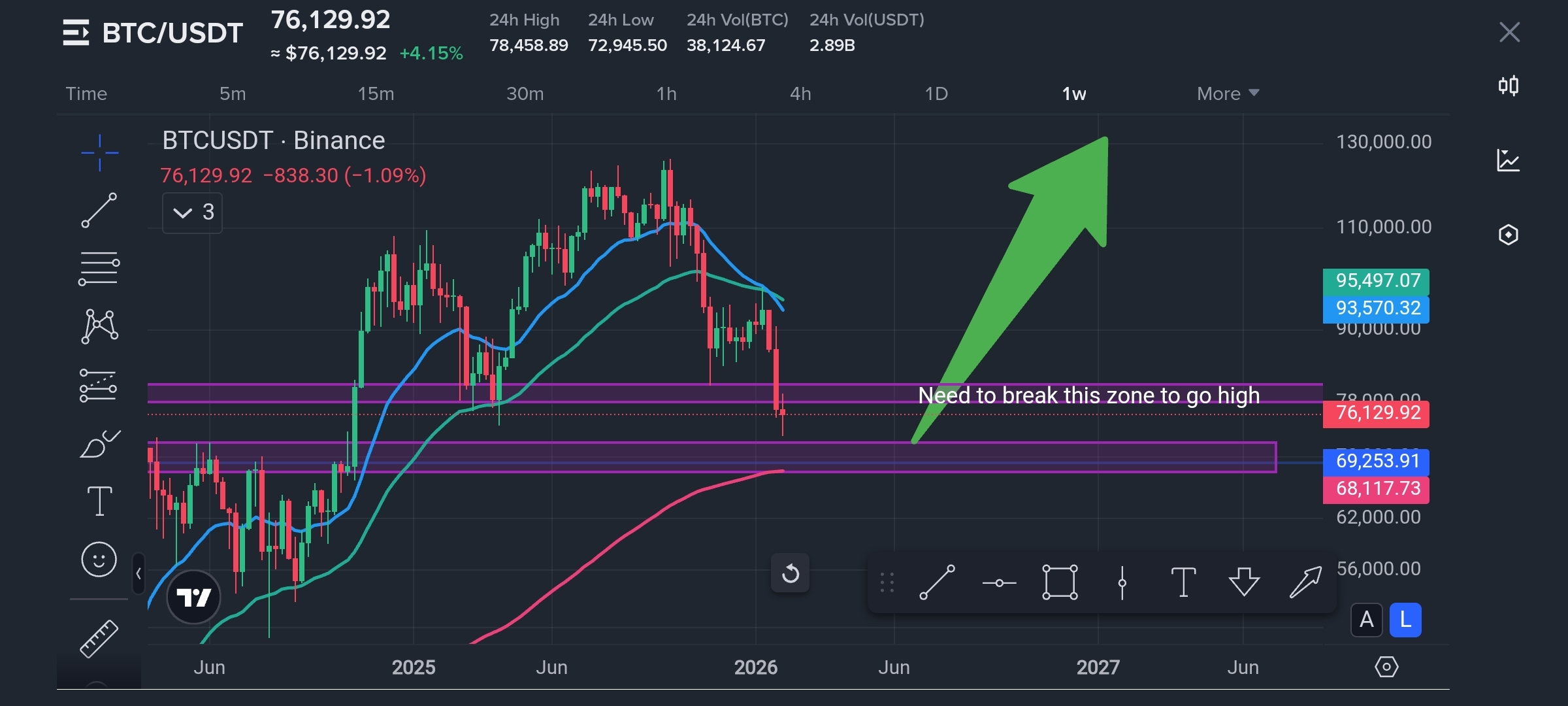Select the Text annotation tool in sidebar
1568x706 pixels.
99,501
